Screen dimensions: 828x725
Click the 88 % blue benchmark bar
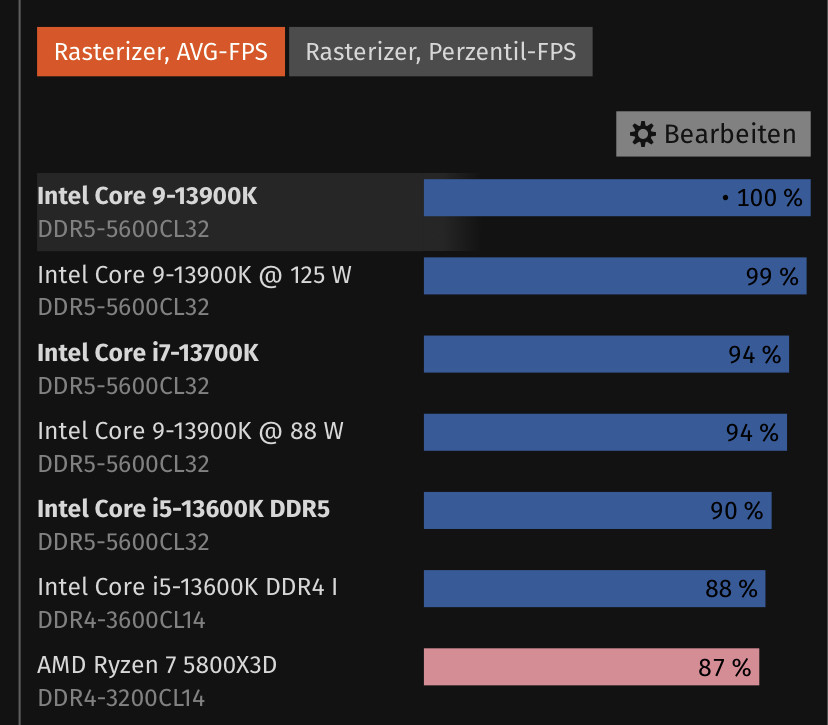[x=594, y=588]
